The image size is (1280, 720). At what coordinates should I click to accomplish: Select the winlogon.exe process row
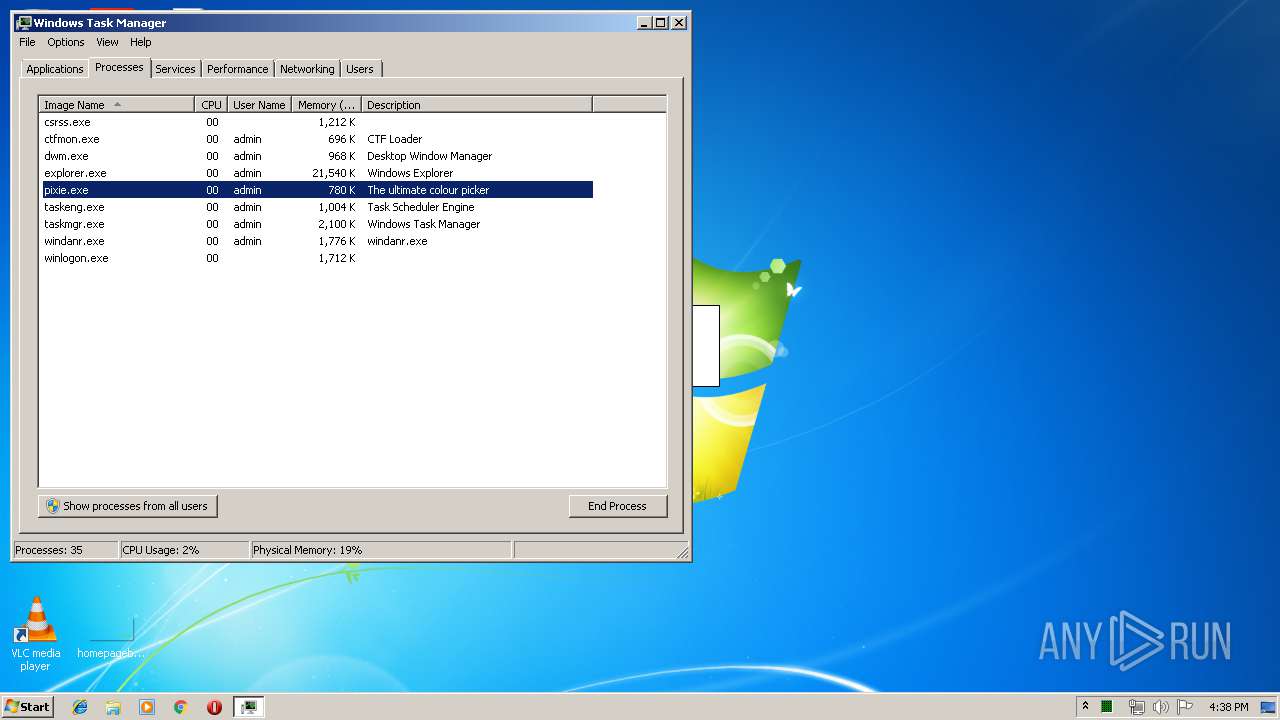click(x=316, y=258)
